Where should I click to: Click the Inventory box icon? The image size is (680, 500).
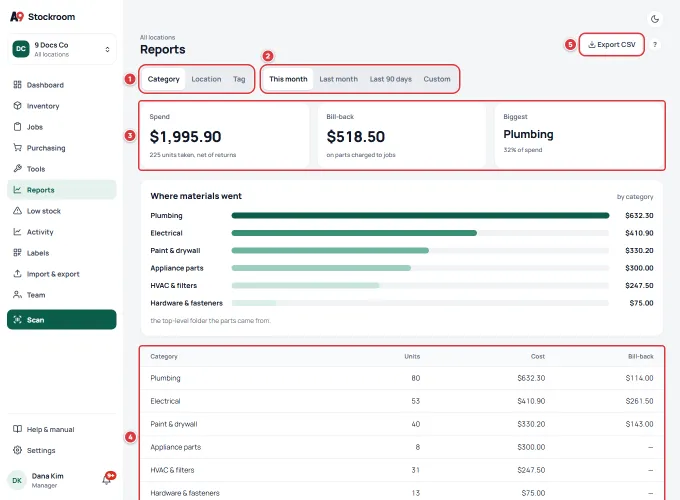(17, 105)
